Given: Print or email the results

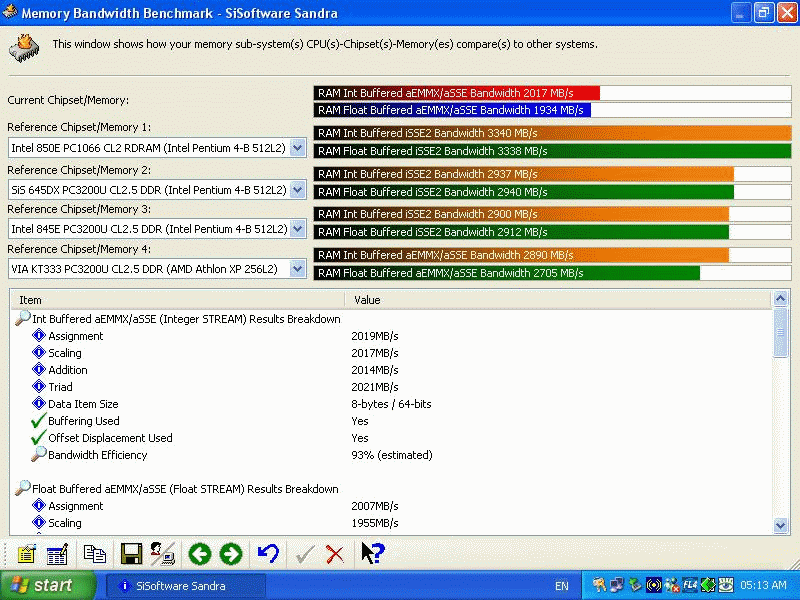Looking at the screenshot, I should pyautogui.click(x=162, y=553).
